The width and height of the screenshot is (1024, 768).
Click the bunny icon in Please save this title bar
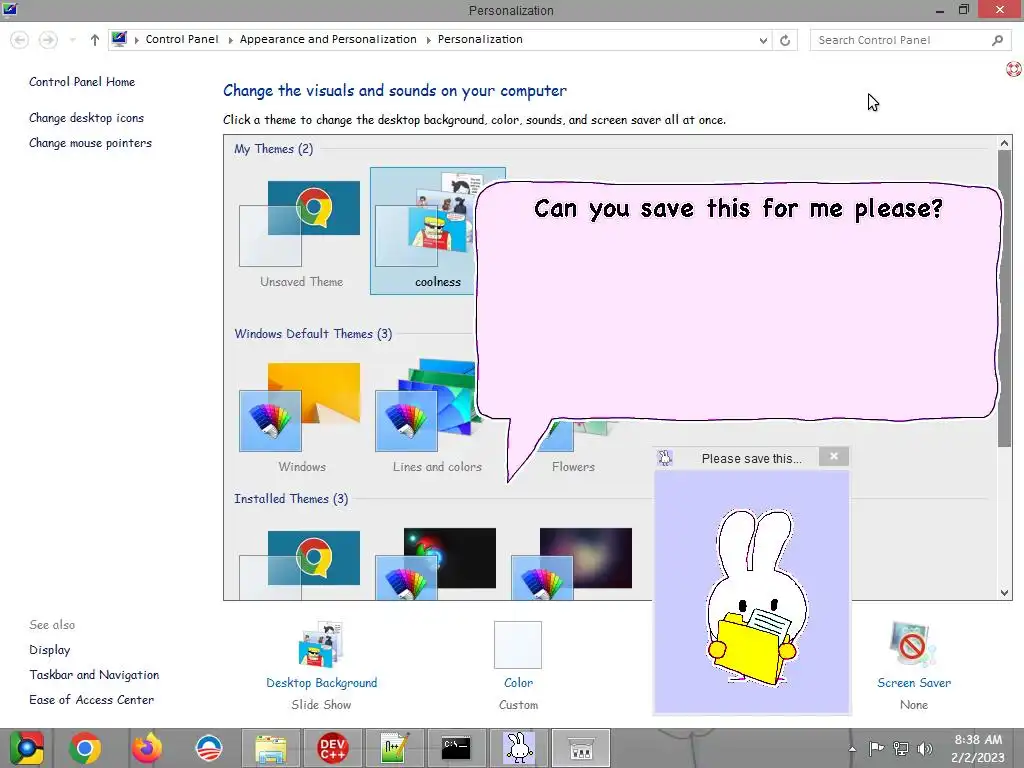[665, 458]
